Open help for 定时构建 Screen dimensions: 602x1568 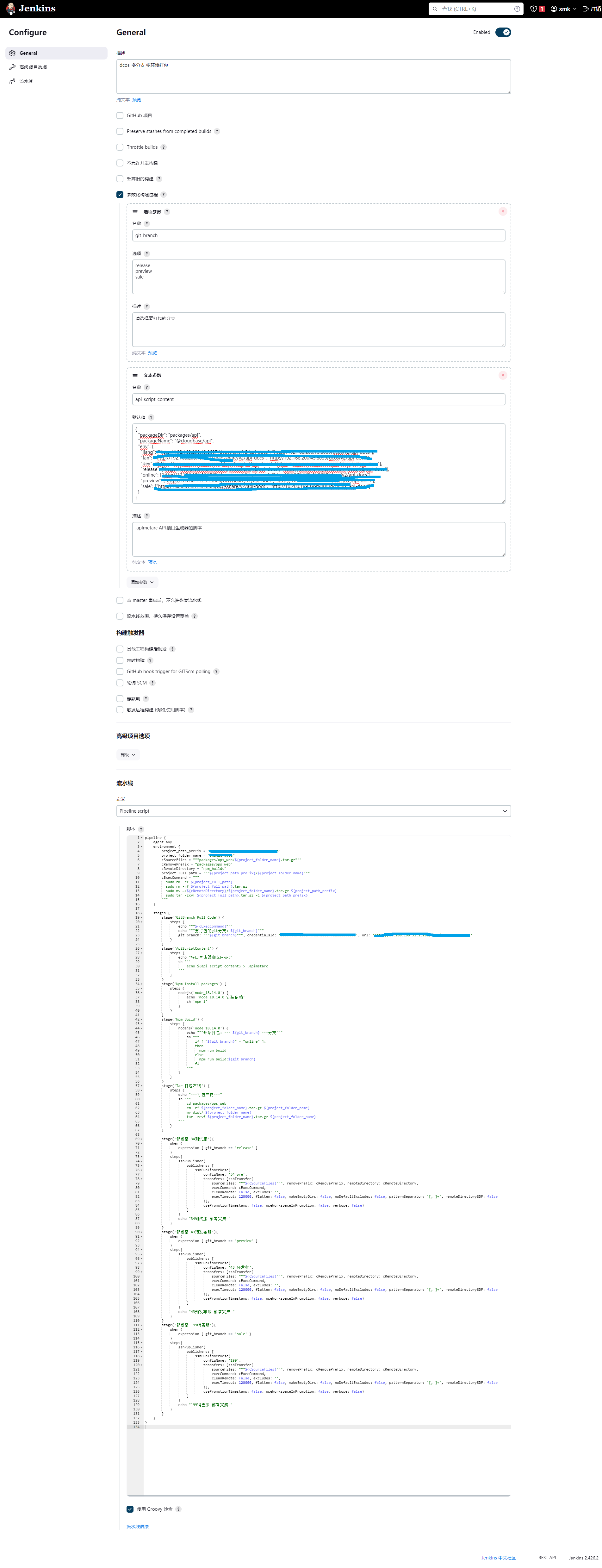pos(150,660)
